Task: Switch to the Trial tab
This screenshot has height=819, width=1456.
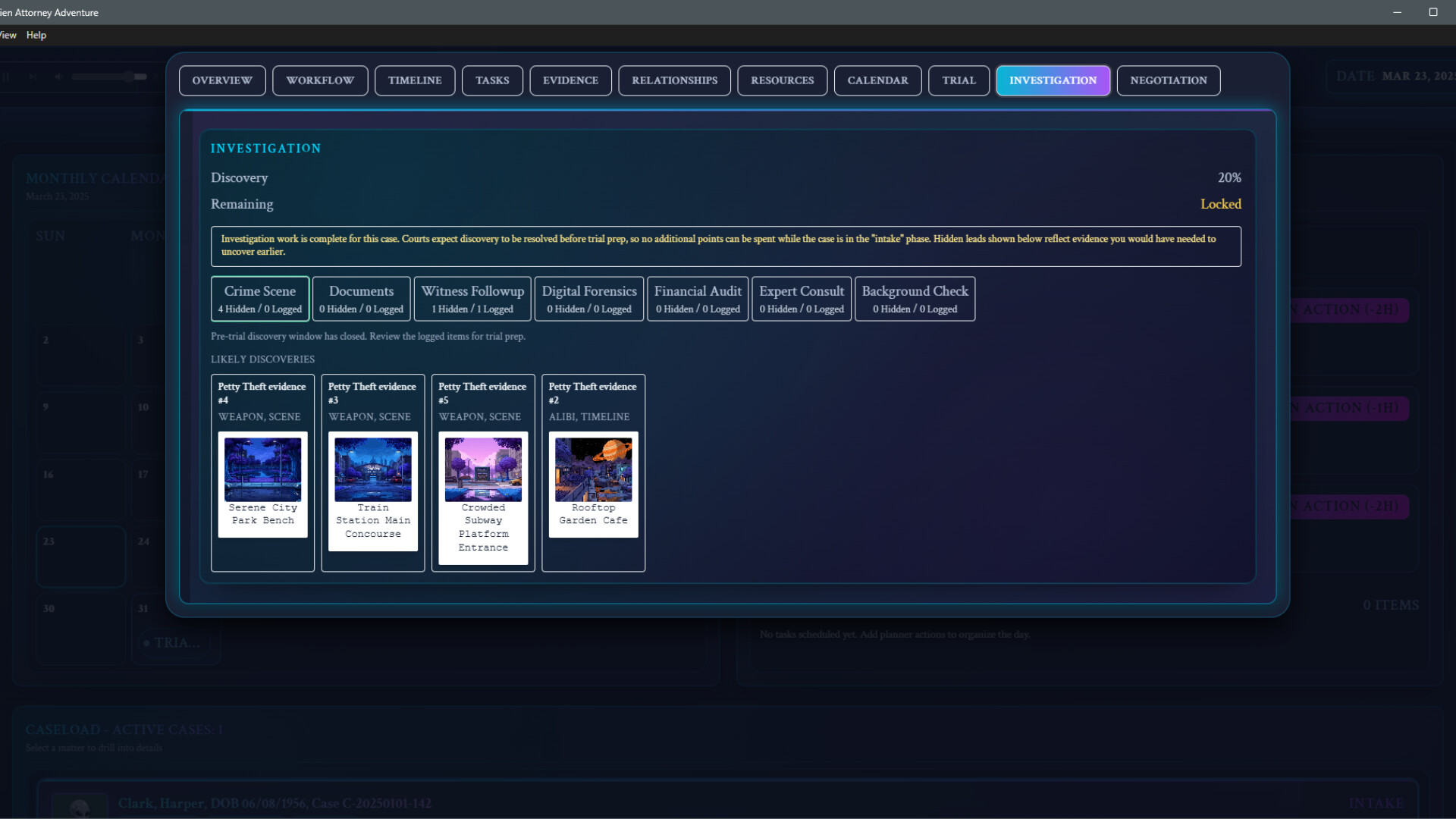Action: pos(959,80)
